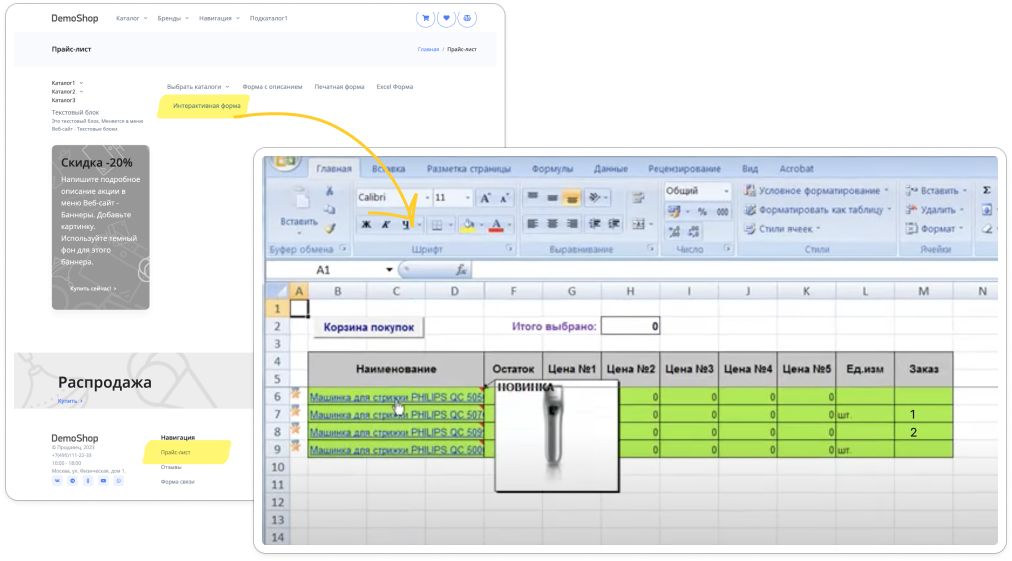Click the Copy icon in Excel clipboard group

tap(330, 209)
